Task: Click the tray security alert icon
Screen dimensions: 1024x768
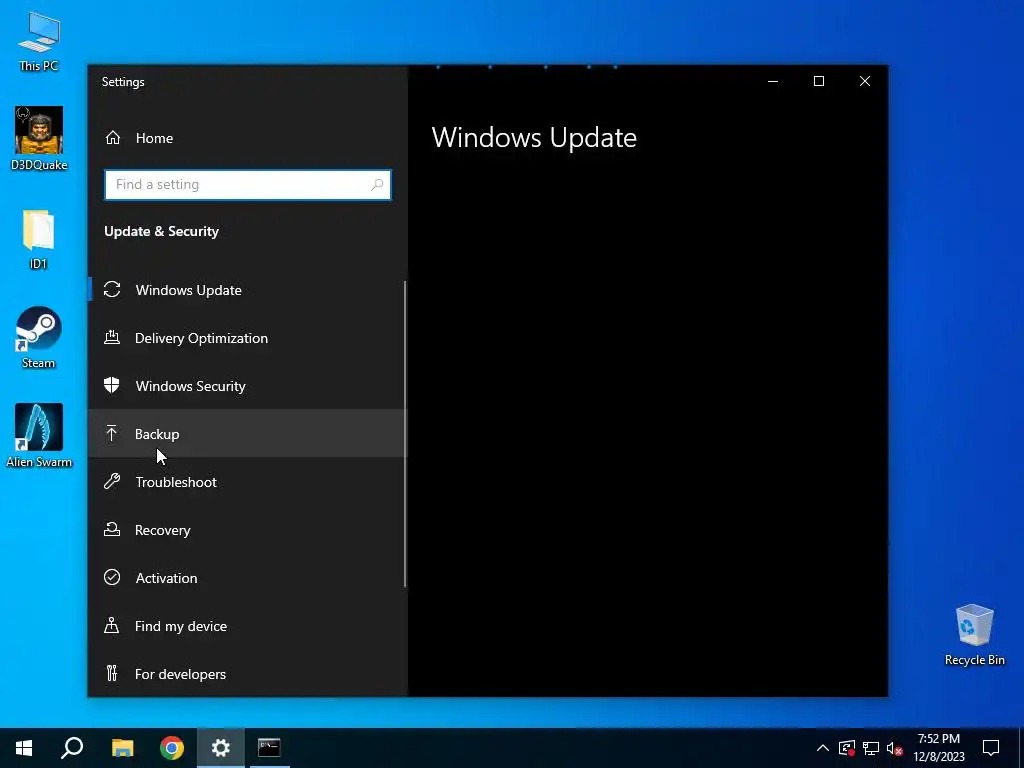Action: (x=847, y=748)
